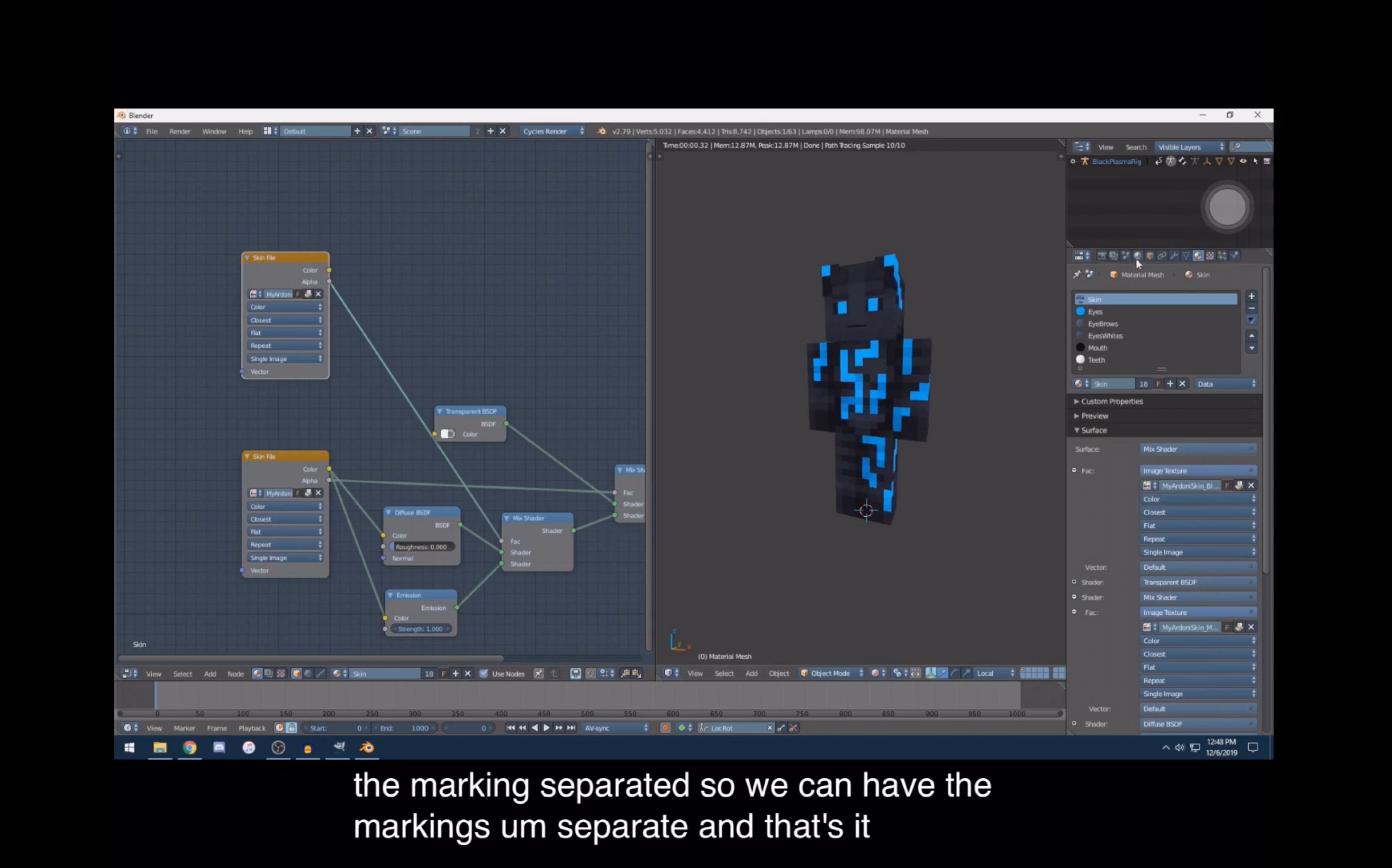Screen dimensions: 1392x868
Task: Move material slot up arrow
Action: 1251,336
